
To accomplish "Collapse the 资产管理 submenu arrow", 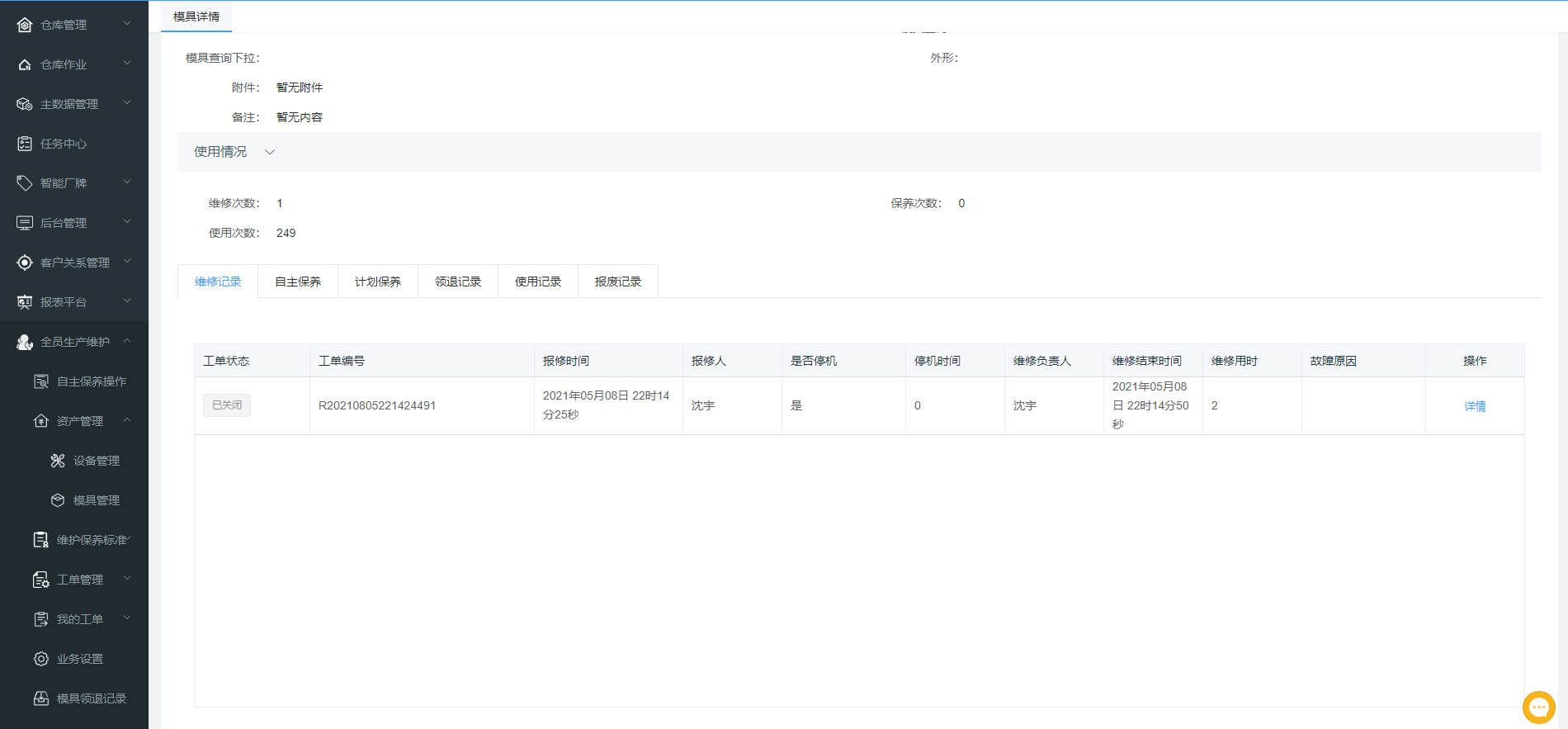I will coord(127,420).
